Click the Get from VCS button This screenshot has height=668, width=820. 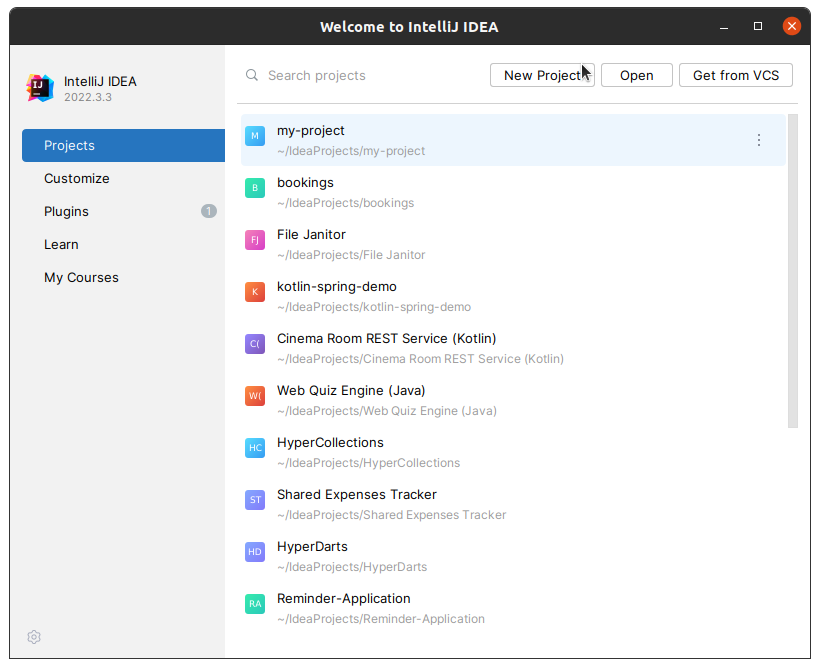736,75
